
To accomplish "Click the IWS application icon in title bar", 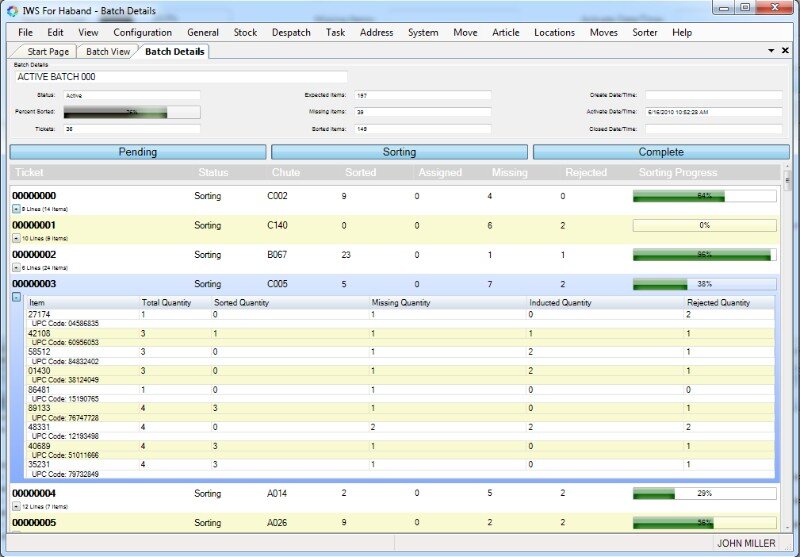I will (10, 10).
